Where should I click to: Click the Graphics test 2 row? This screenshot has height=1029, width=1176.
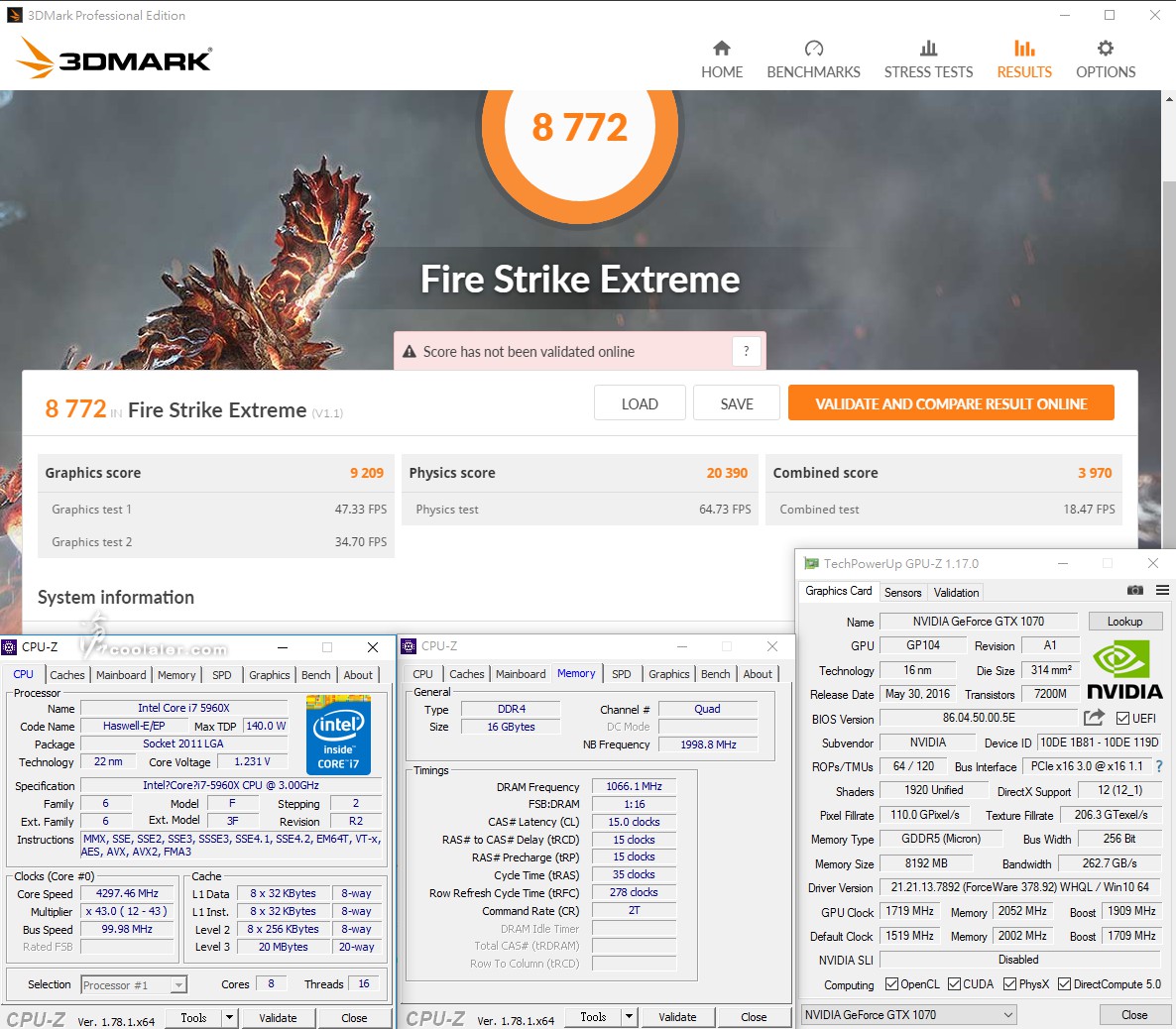tap(216, 541)
